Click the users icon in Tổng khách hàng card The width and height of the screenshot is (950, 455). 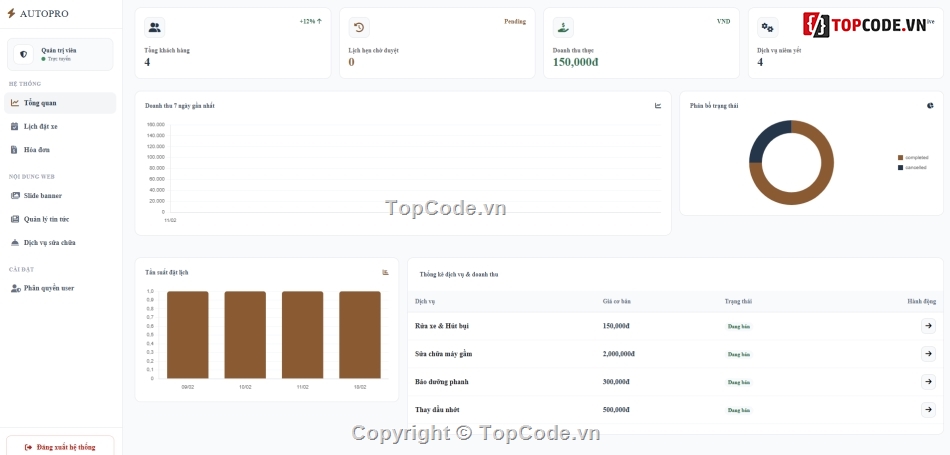tap(154, 27)
